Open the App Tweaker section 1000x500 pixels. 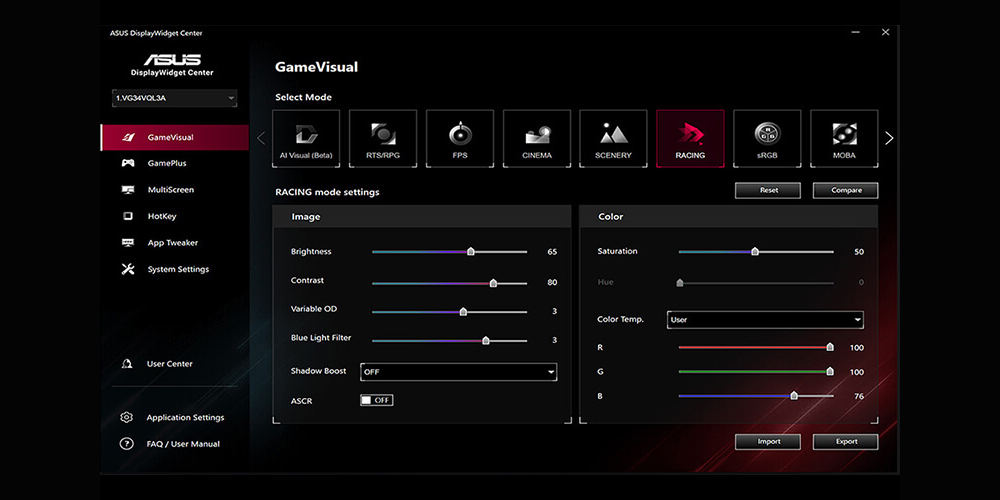pos(172,243)
